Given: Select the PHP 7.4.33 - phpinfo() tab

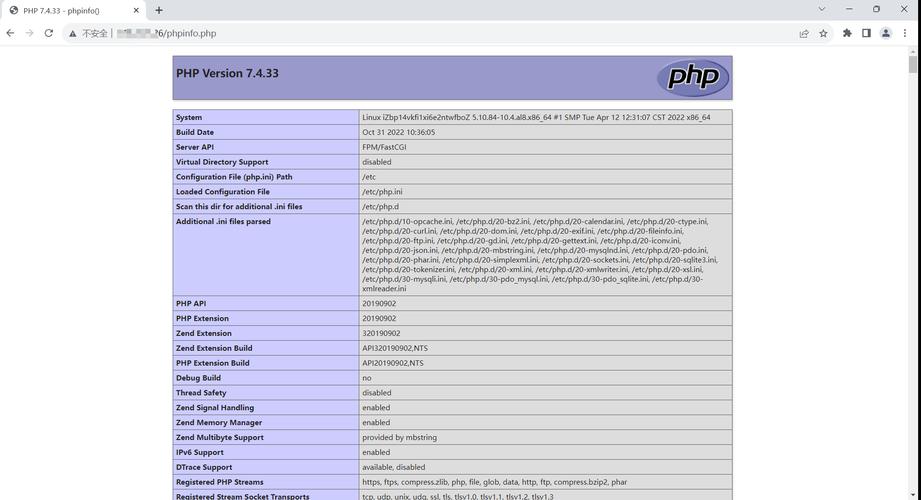Looking at the screenshot, I should [x=65, y=10].
